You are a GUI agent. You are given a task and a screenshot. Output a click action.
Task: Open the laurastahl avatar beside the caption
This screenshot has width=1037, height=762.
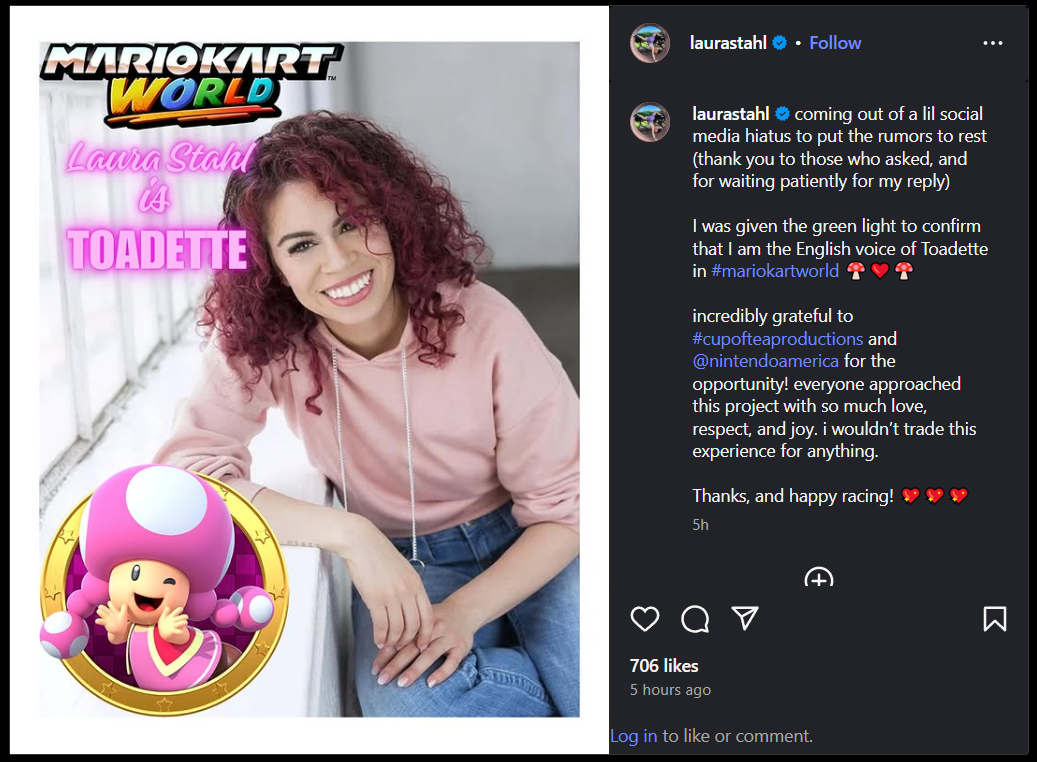pyautogui.click(x=650, y=122)
